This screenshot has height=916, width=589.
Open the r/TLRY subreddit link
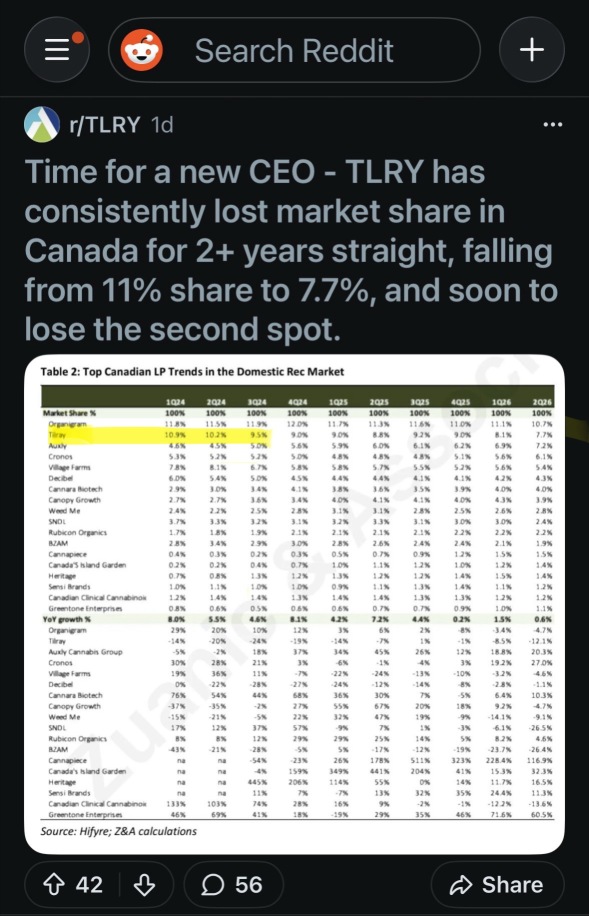[105, 124]
